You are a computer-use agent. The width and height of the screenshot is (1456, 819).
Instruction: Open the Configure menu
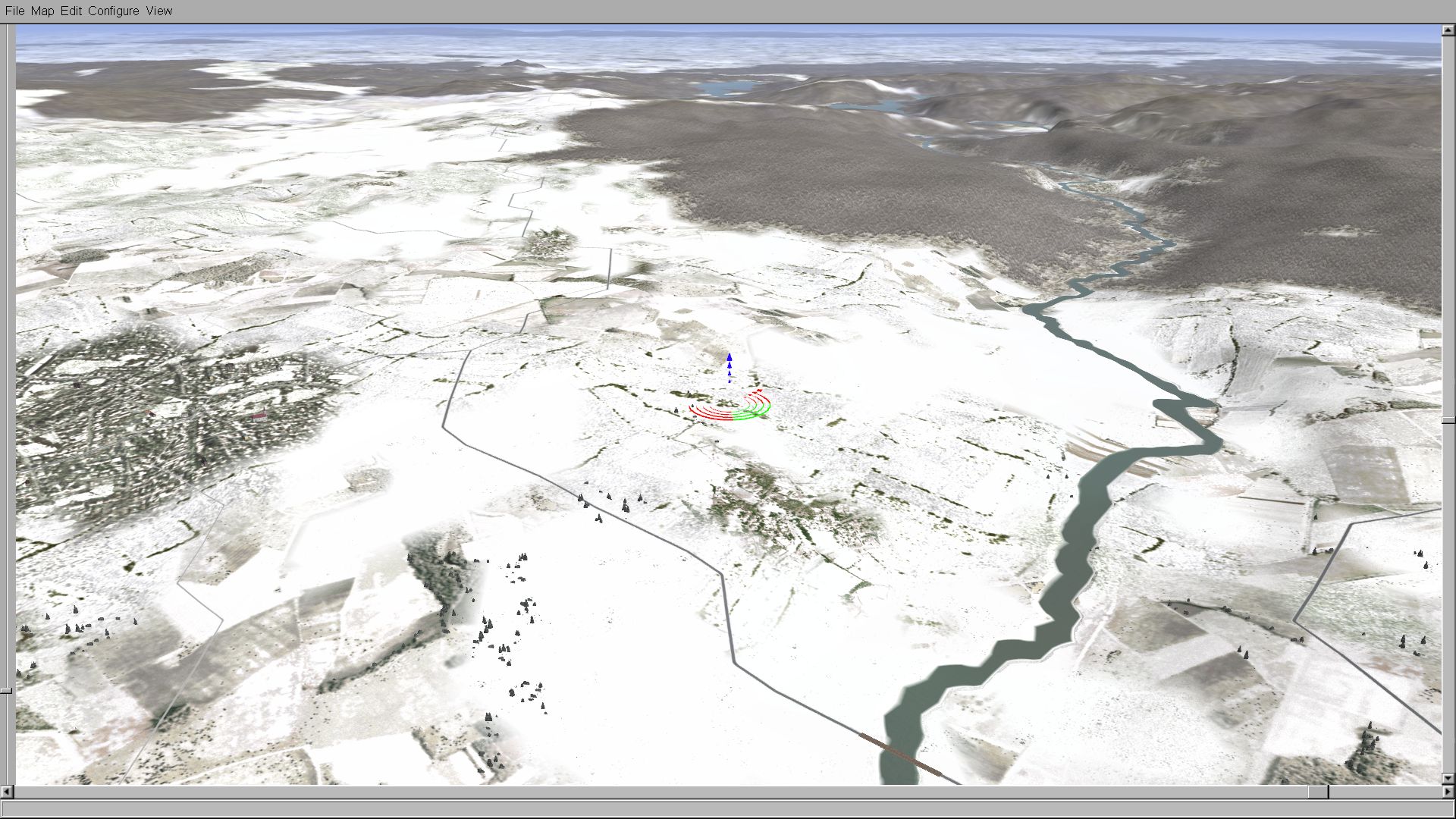pyautogui.click(x=114, y=11)
